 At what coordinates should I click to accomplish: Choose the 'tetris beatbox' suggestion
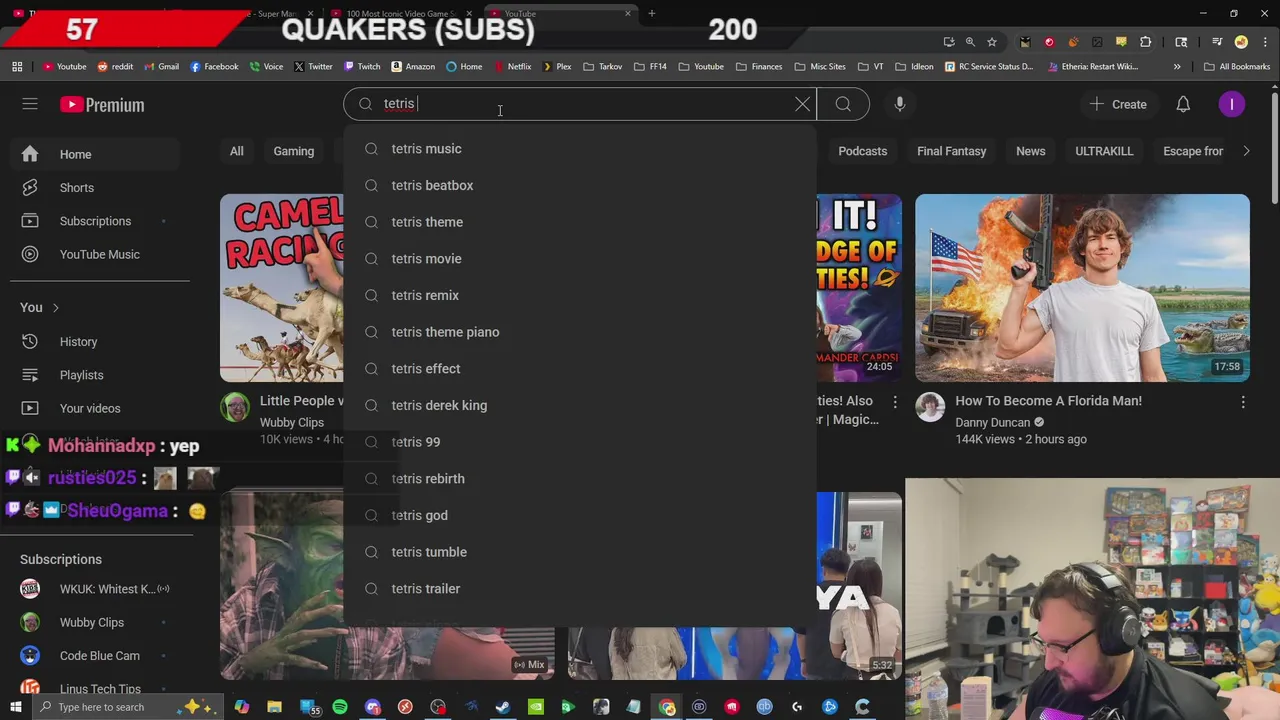580,185
